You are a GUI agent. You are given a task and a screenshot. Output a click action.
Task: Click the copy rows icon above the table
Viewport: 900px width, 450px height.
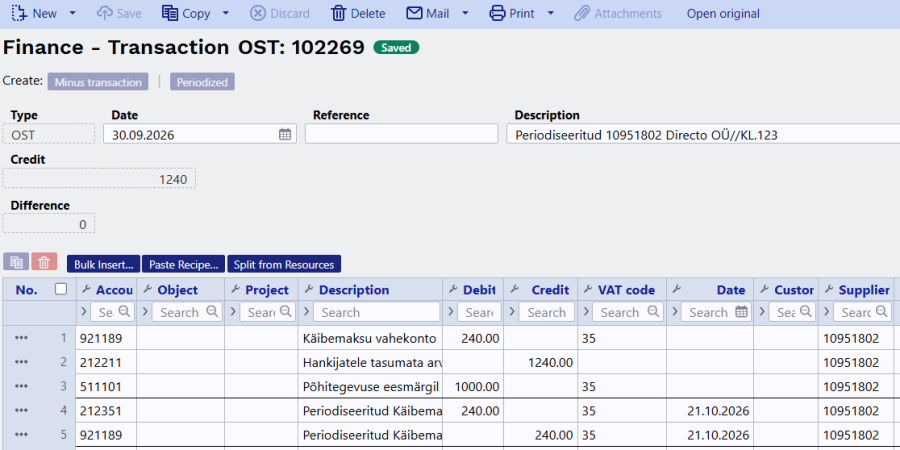pos(16,263)
